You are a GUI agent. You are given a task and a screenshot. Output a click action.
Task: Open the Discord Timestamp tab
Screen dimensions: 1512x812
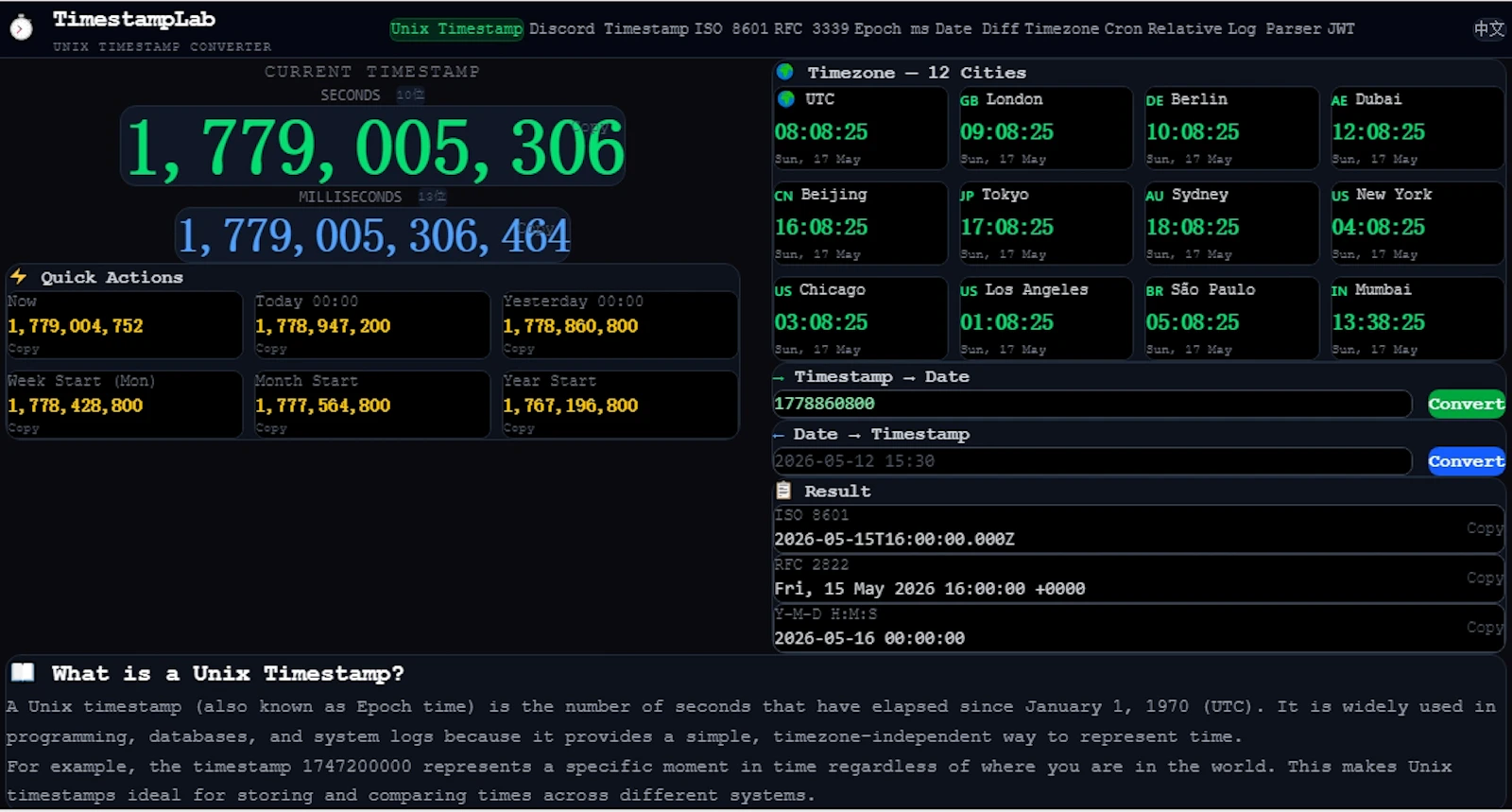(x=609, y=29)
